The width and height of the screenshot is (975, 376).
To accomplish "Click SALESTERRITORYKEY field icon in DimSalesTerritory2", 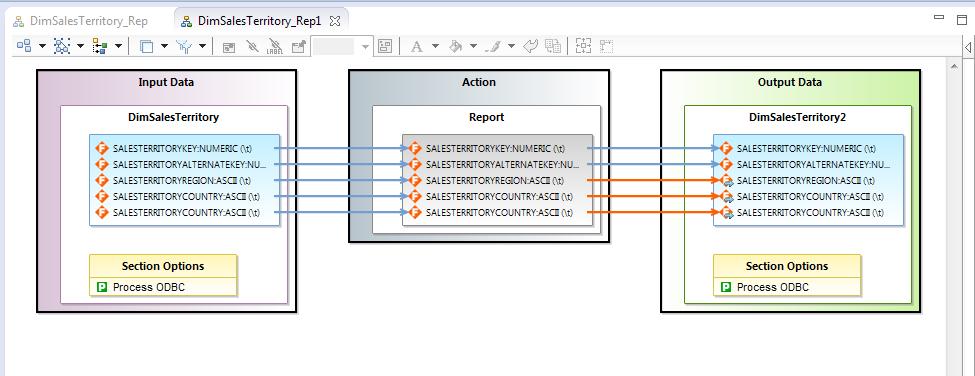I will point(726,149).
